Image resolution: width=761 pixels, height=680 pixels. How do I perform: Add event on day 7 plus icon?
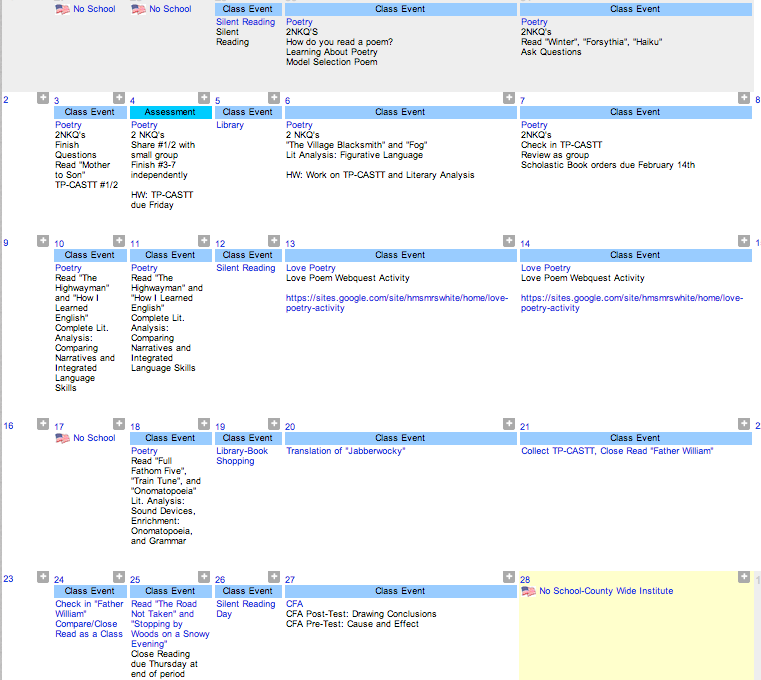(x=744, y=98)
